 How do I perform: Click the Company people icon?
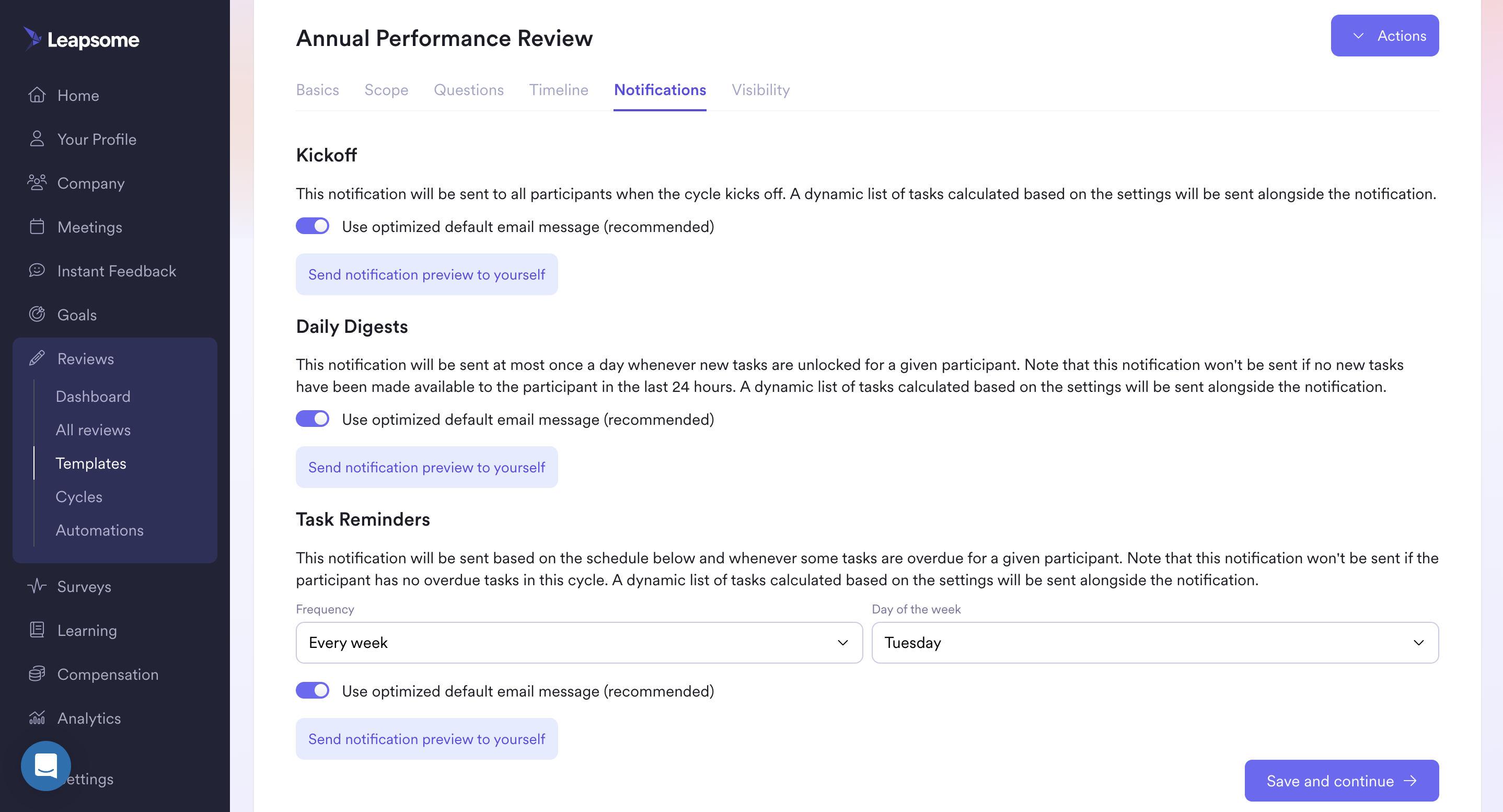pyautogui.click(x=37, y=182)
